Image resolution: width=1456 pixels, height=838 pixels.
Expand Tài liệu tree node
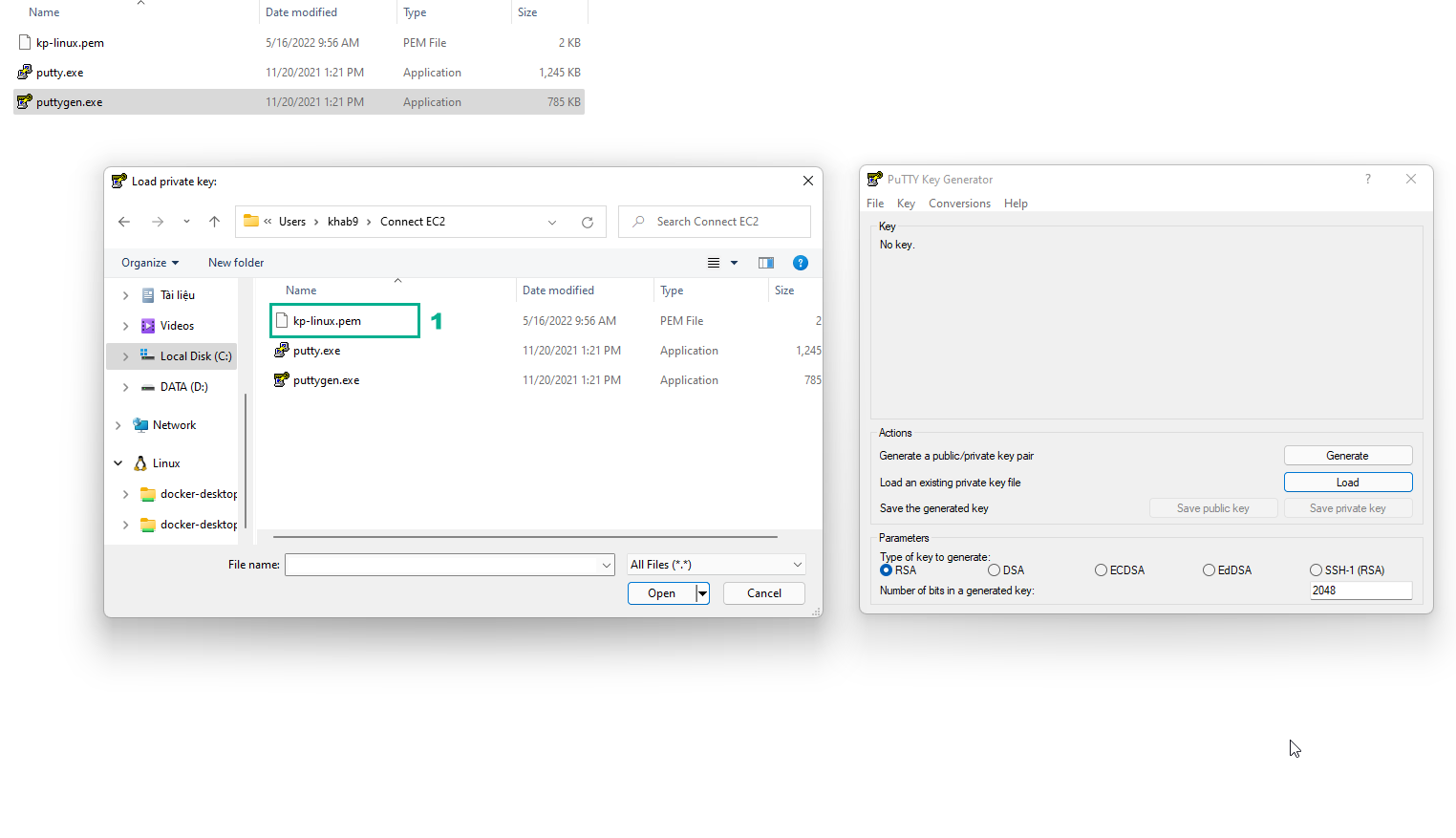tap(125, 295)
